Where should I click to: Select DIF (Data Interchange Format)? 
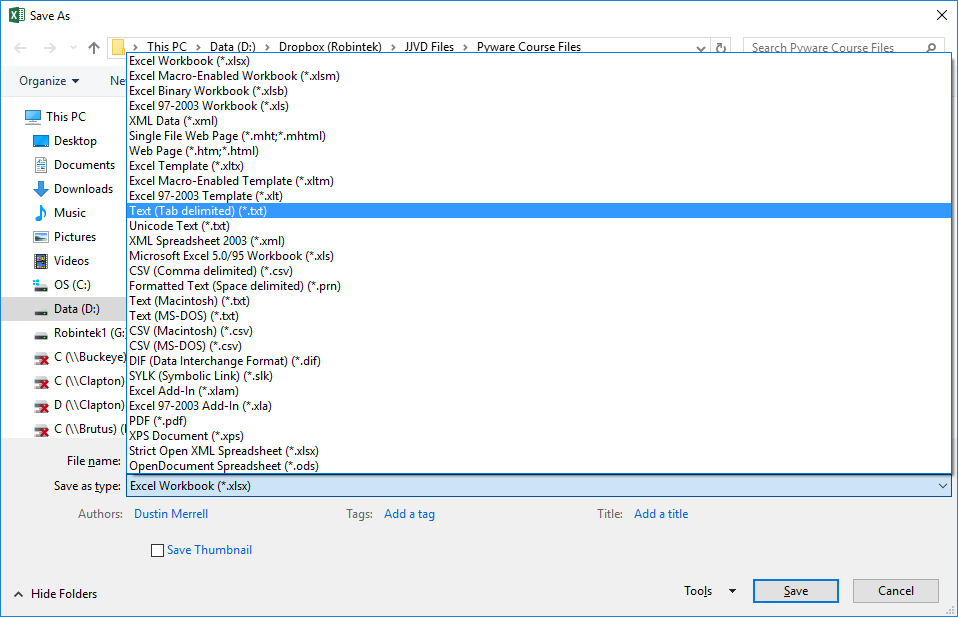coord(539,360)
